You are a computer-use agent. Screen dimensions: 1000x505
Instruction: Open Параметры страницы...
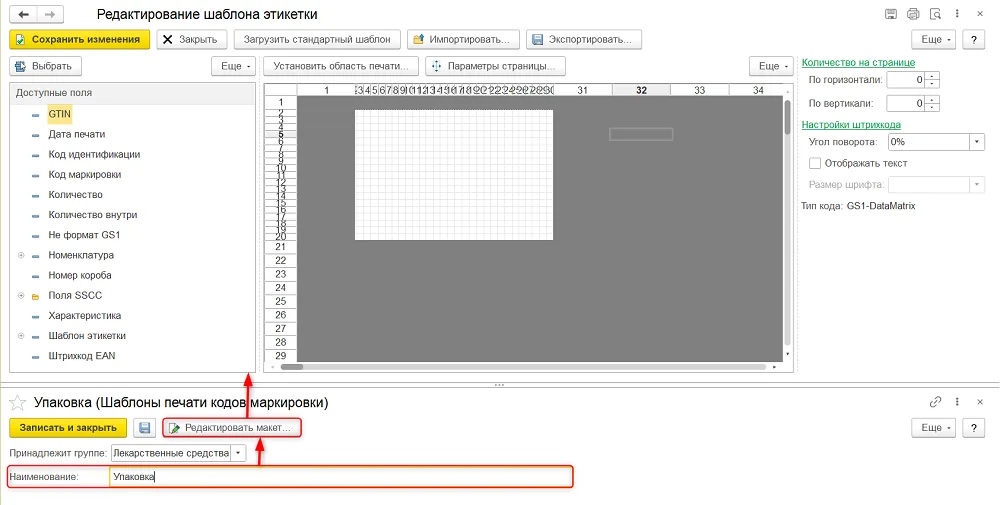[x=495, y=66]
